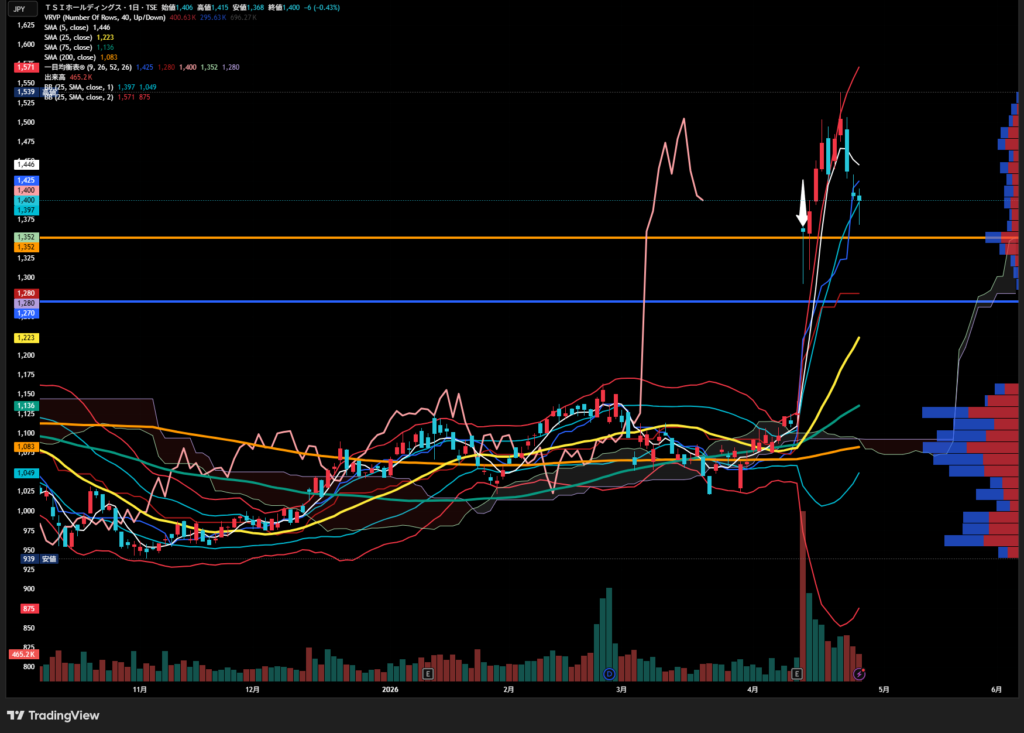The height and width of the screenshot is (733, 1024).
Task: Click the dividend D marker before March
Action: [609, 675]
